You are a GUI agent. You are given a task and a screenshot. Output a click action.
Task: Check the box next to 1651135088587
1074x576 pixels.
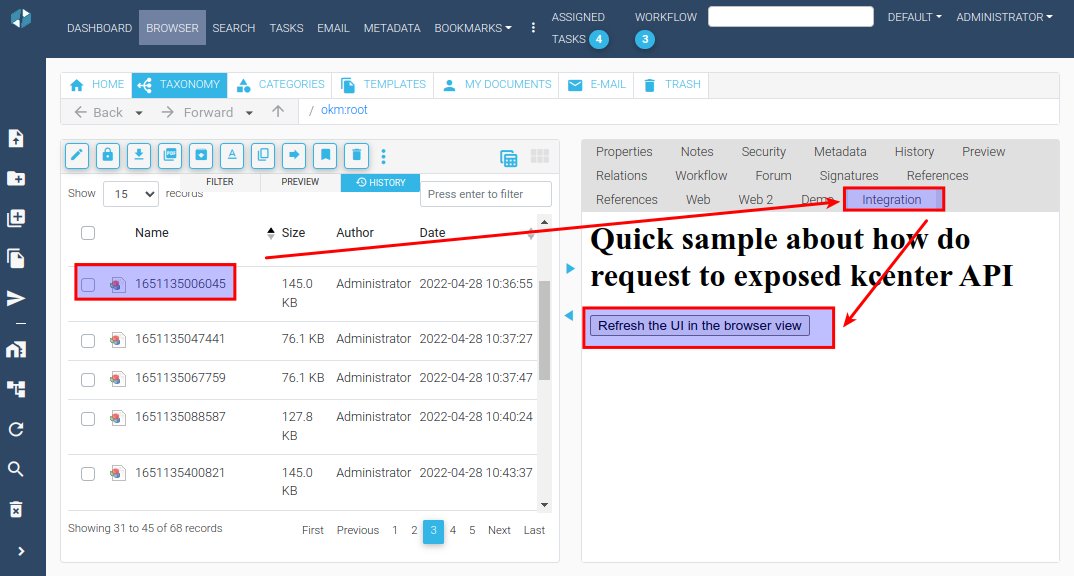pos(88,418)
